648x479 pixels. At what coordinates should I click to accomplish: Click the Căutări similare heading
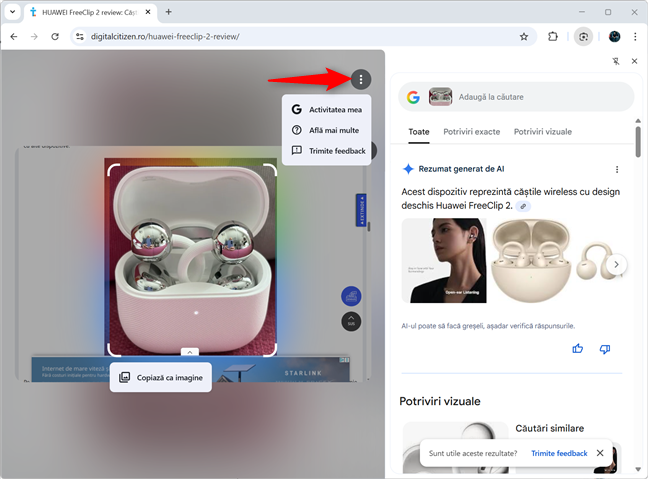click(x=549, y=428)
